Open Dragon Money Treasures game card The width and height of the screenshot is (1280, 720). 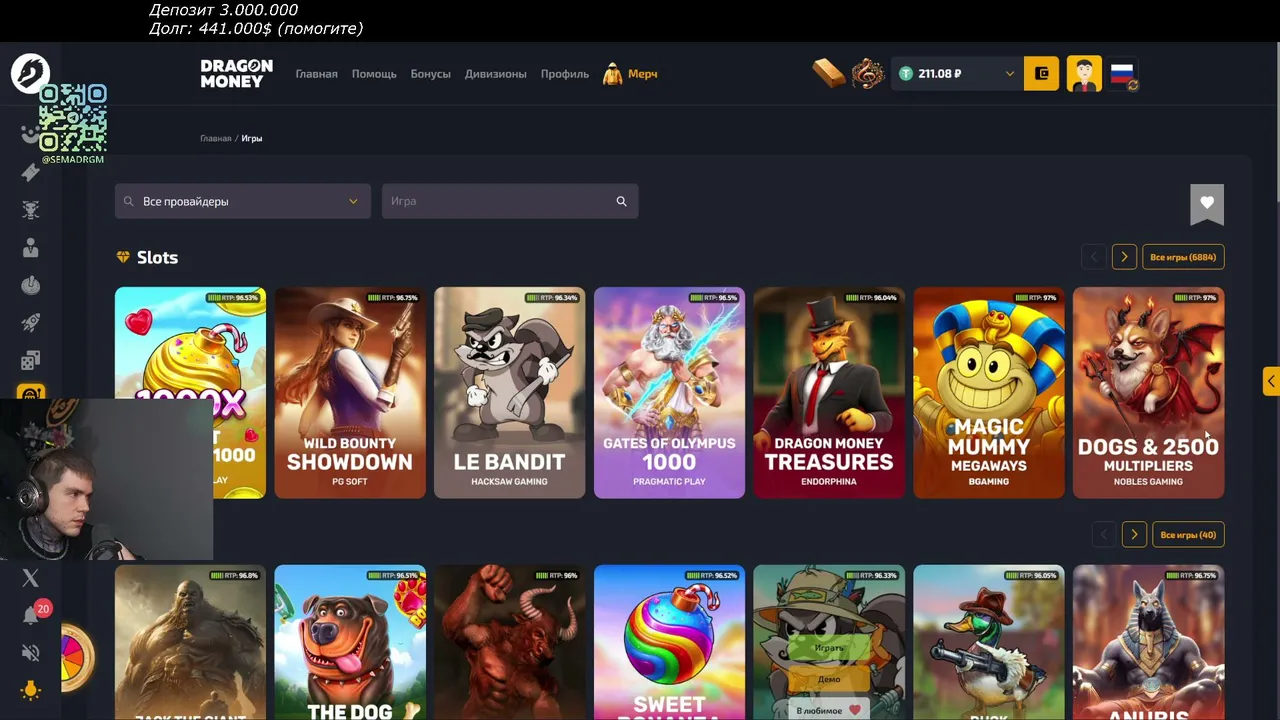tap(829, 392)
